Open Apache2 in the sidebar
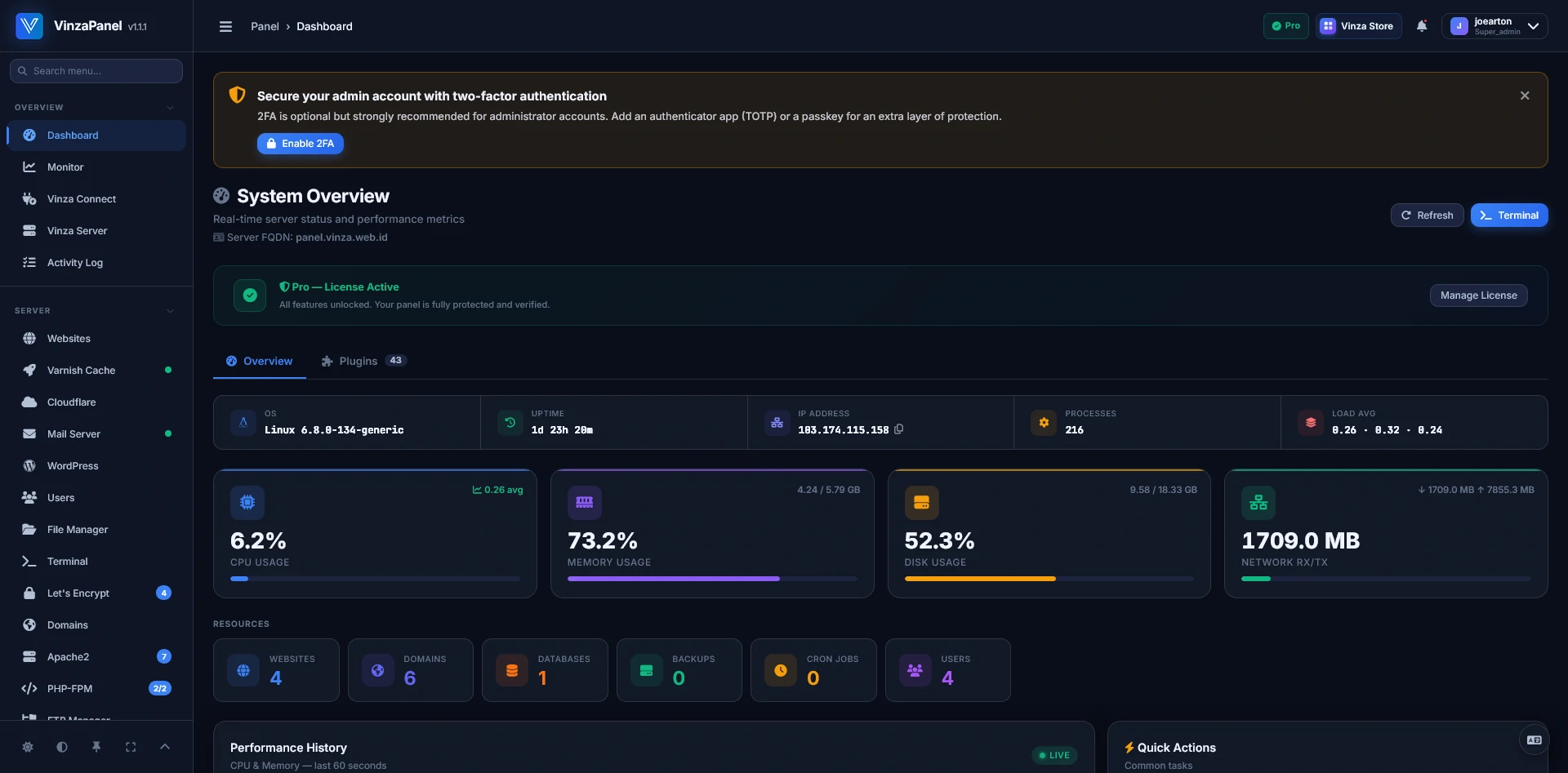This screenshot has width=1568, height=773. pos(96,657)
